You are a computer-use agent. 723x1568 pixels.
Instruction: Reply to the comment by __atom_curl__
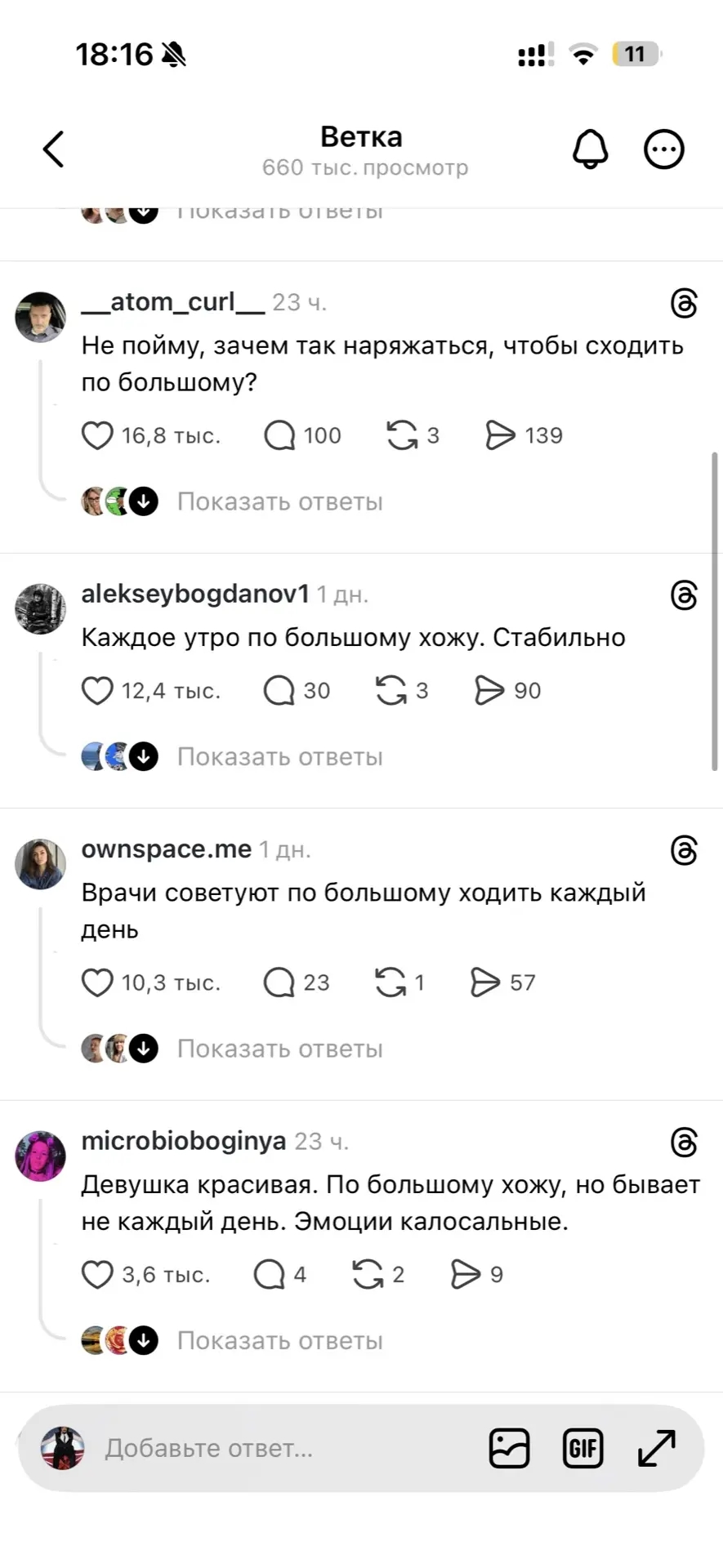coord(279,435)
